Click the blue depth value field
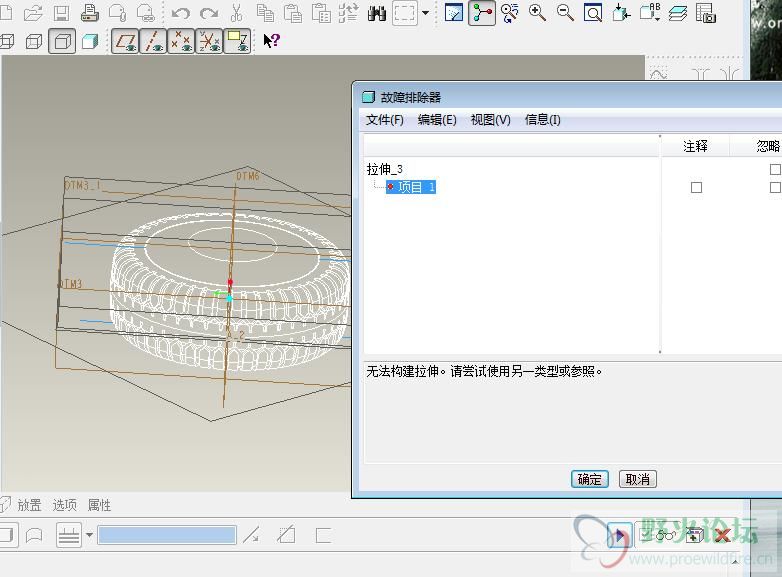The width and height of the screenshot is (782, 577). point(167,536)
